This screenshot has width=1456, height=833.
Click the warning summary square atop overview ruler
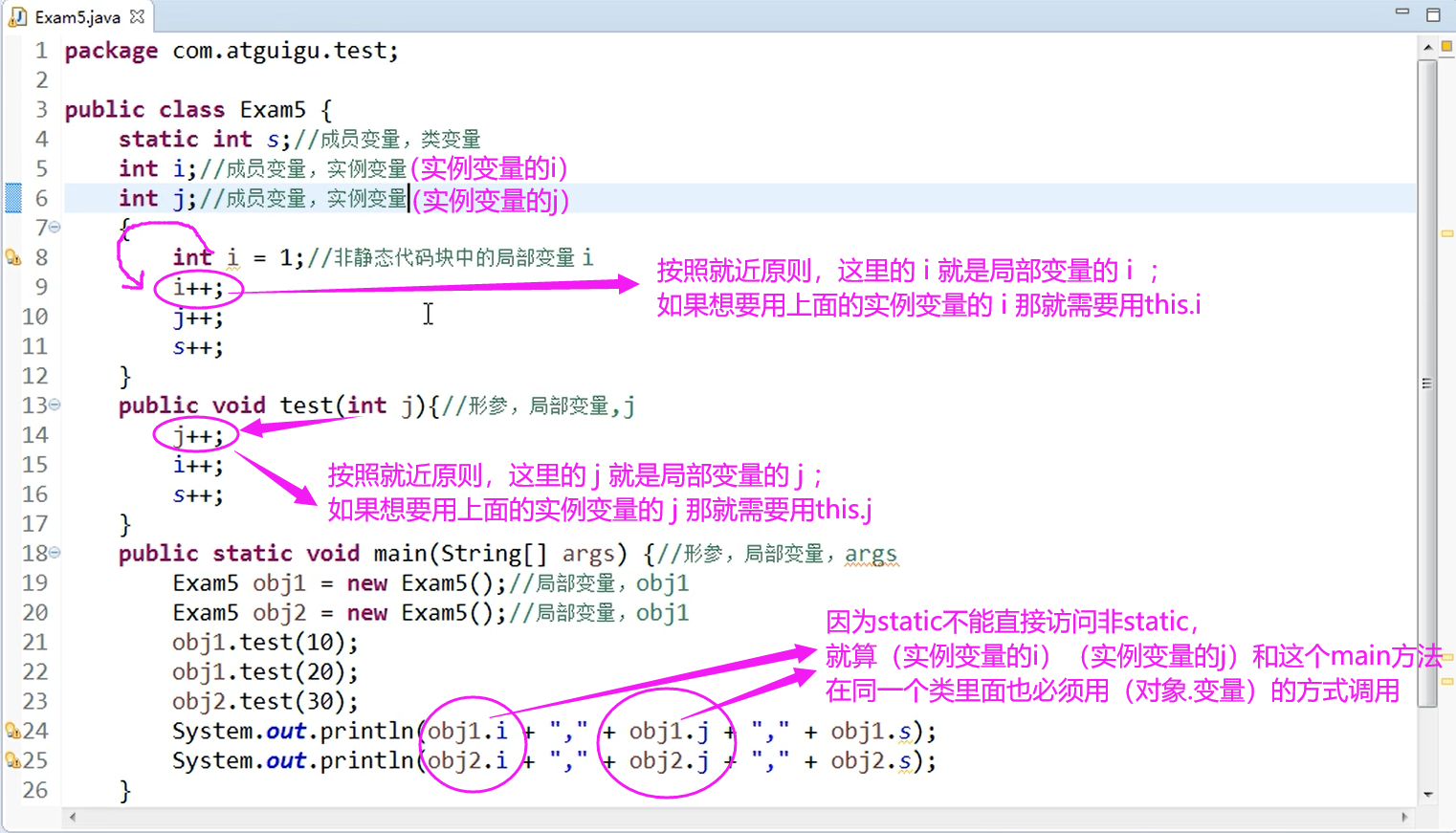(x=1446, y=46)
